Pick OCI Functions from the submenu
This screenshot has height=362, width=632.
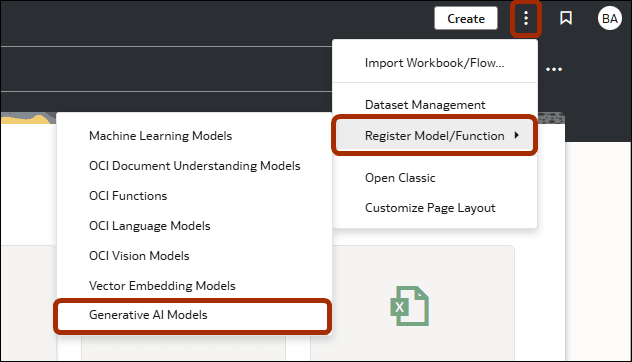[194, 196]
